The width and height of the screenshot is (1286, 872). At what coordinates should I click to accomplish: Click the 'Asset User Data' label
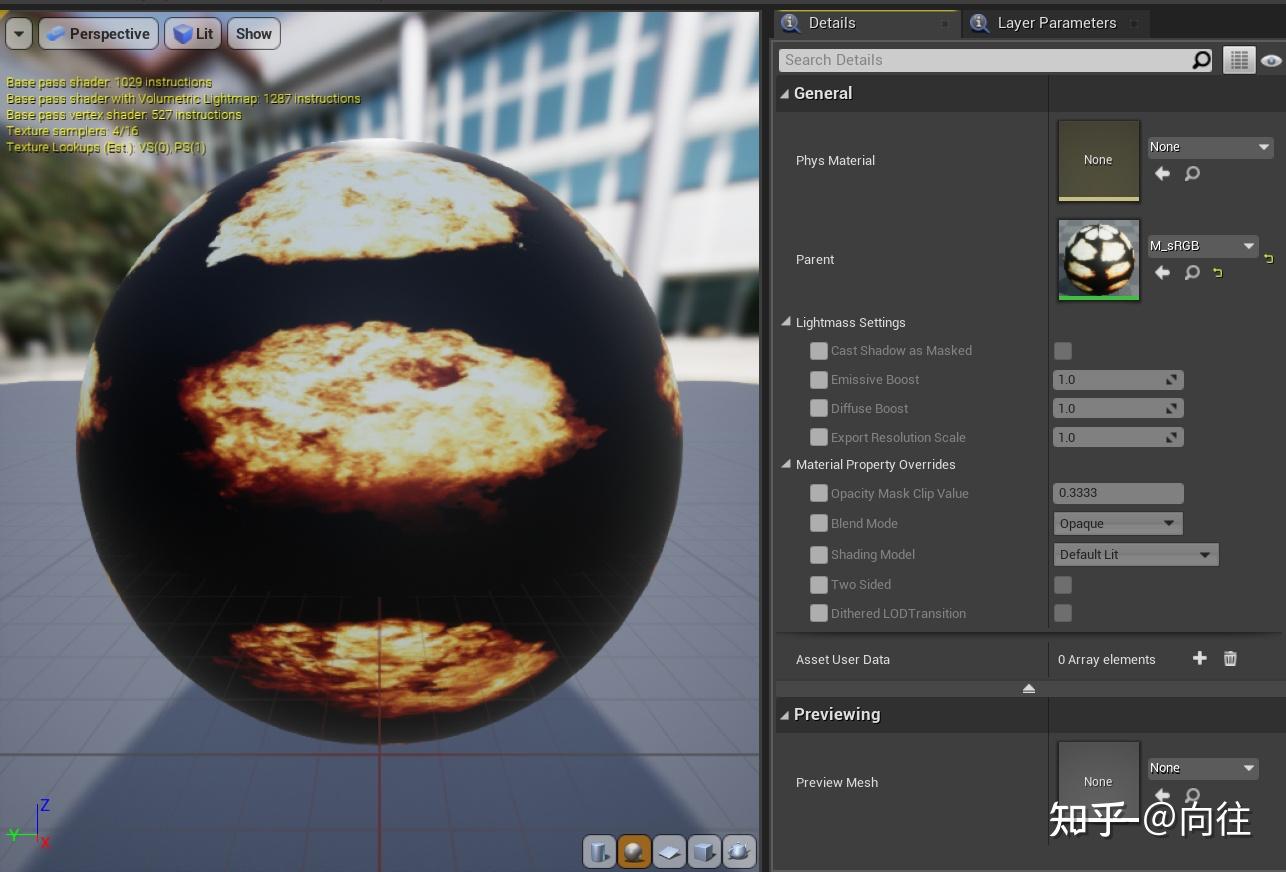tap(843, 659)
